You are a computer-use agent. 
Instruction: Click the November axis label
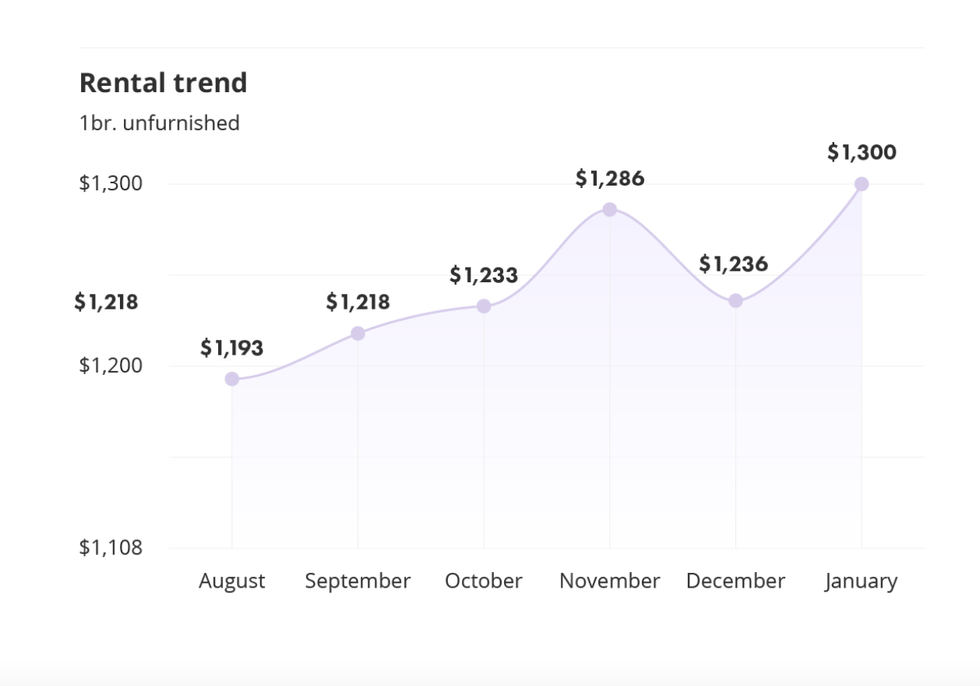click(610, 581)
